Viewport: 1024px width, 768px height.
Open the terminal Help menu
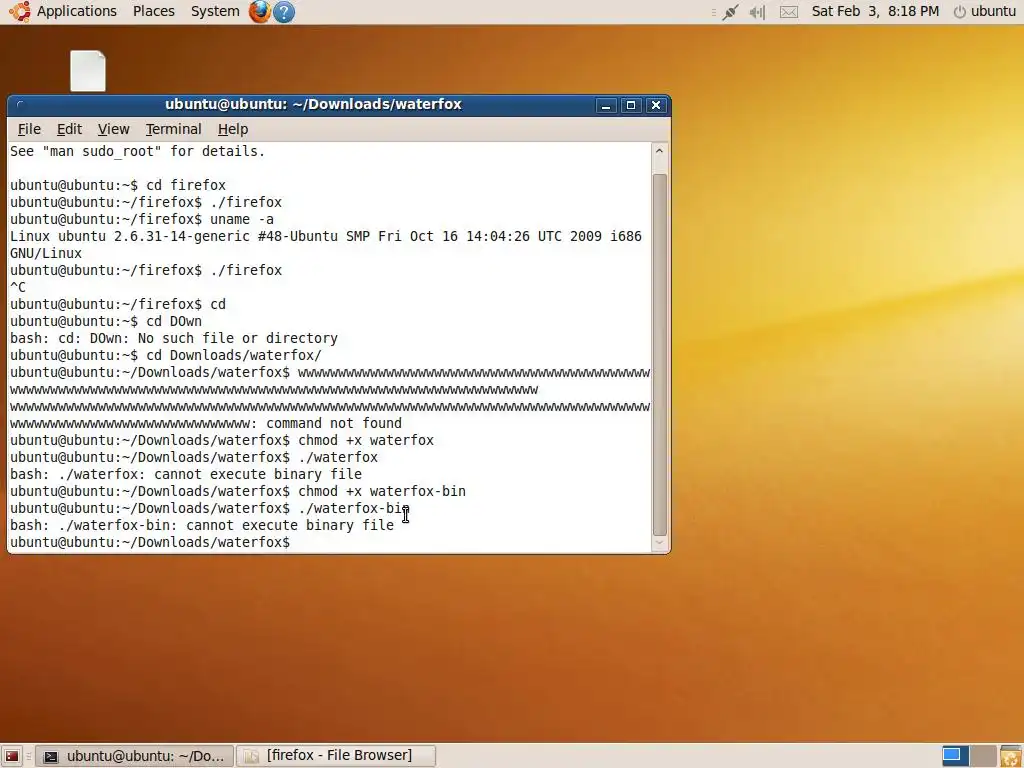pos(232,129)
